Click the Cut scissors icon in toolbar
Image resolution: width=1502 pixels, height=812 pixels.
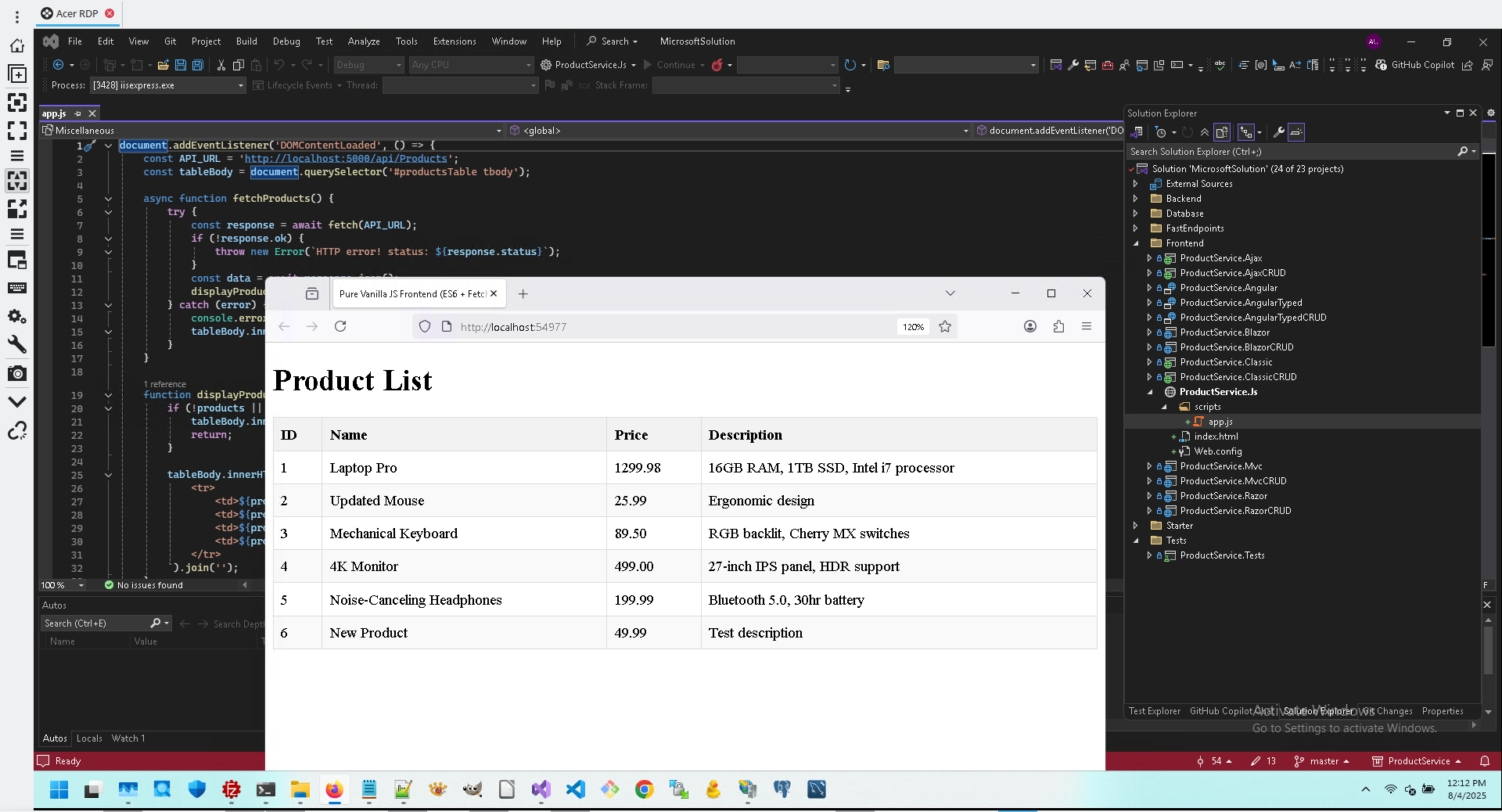point(221,65)
